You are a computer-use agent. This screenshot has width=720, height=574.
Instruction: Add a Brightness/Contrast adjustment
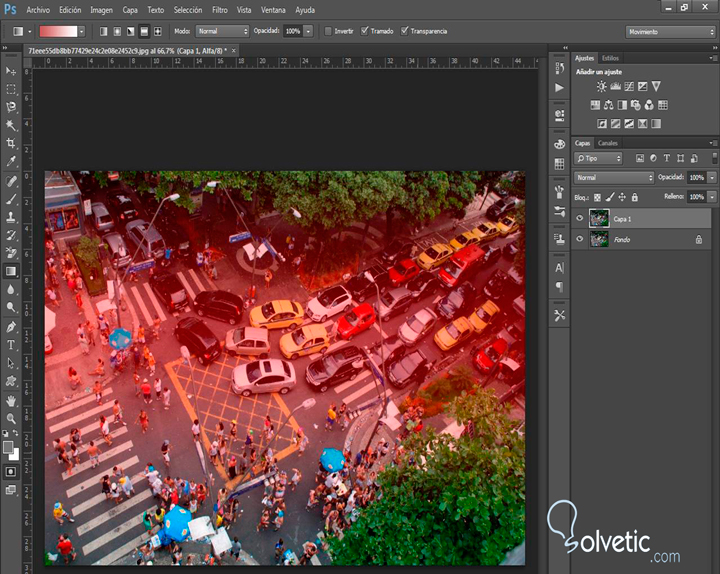click(x=602, y=87)
